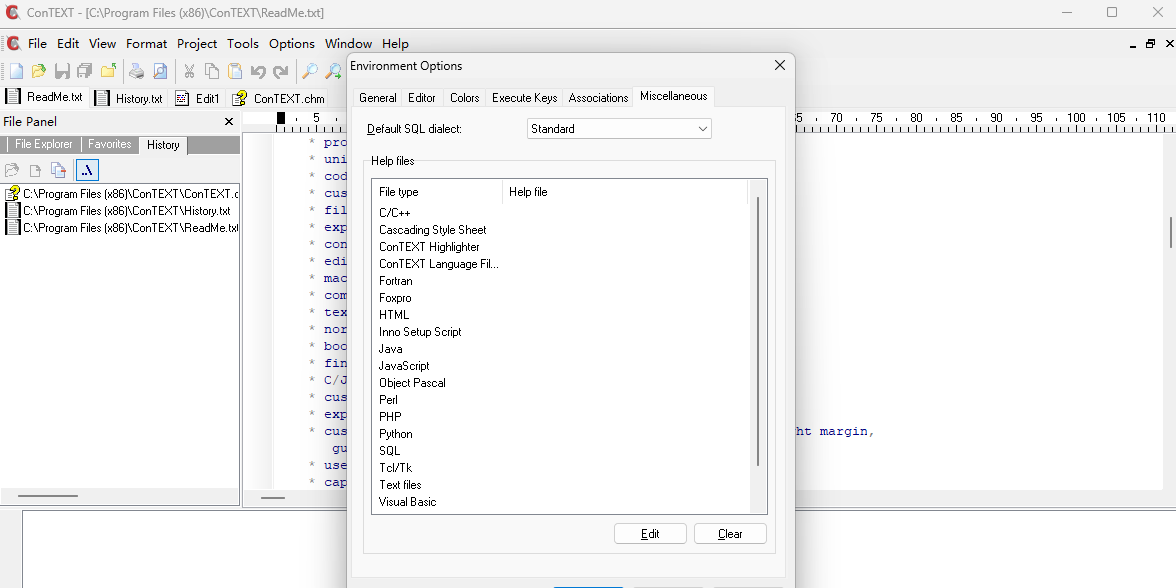Click the New file toolbar icon
The height and width of the screenshot is (588, 1176).
click(16, 71)
